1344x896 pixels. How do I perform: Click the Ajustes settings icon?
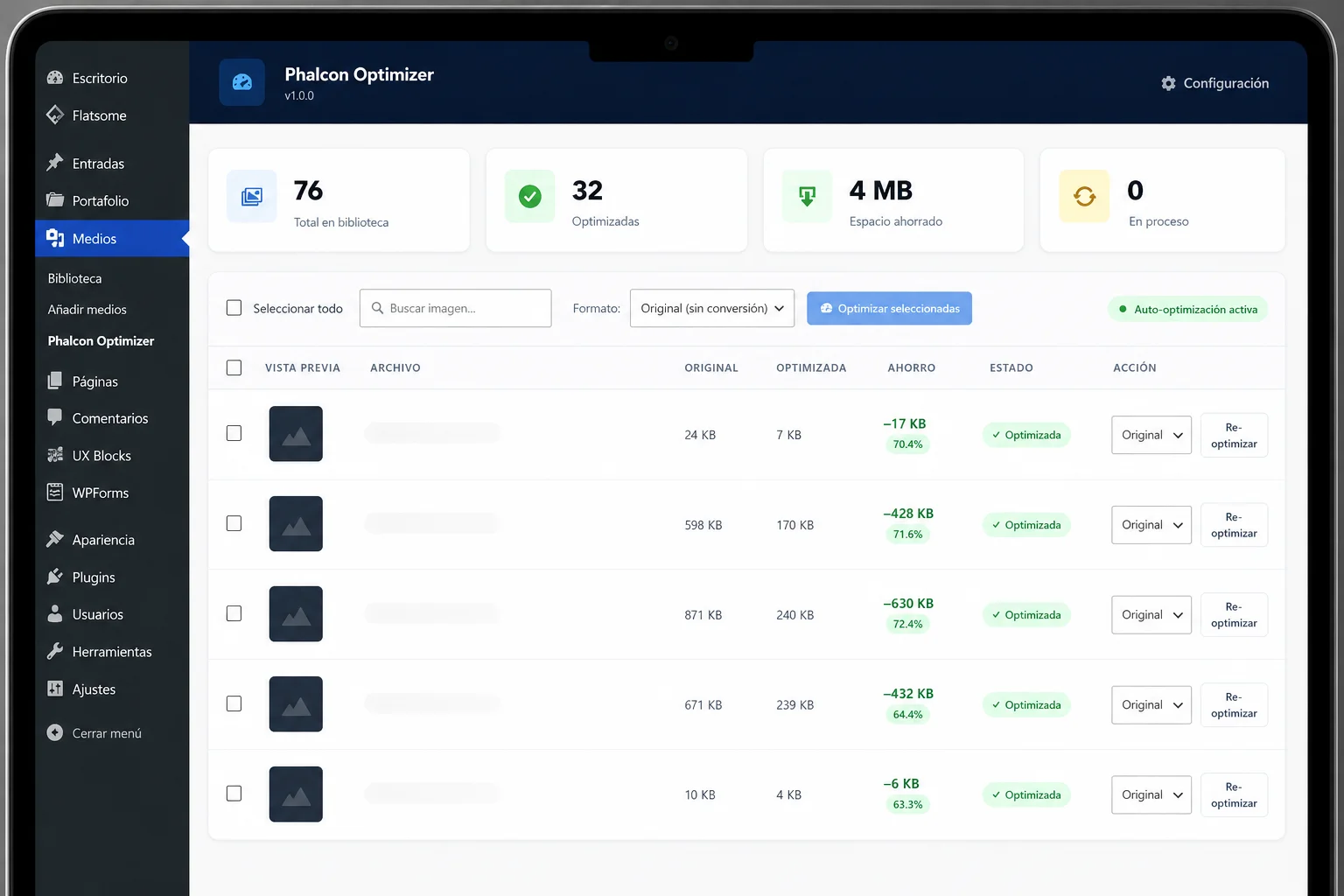coord(55,689)
